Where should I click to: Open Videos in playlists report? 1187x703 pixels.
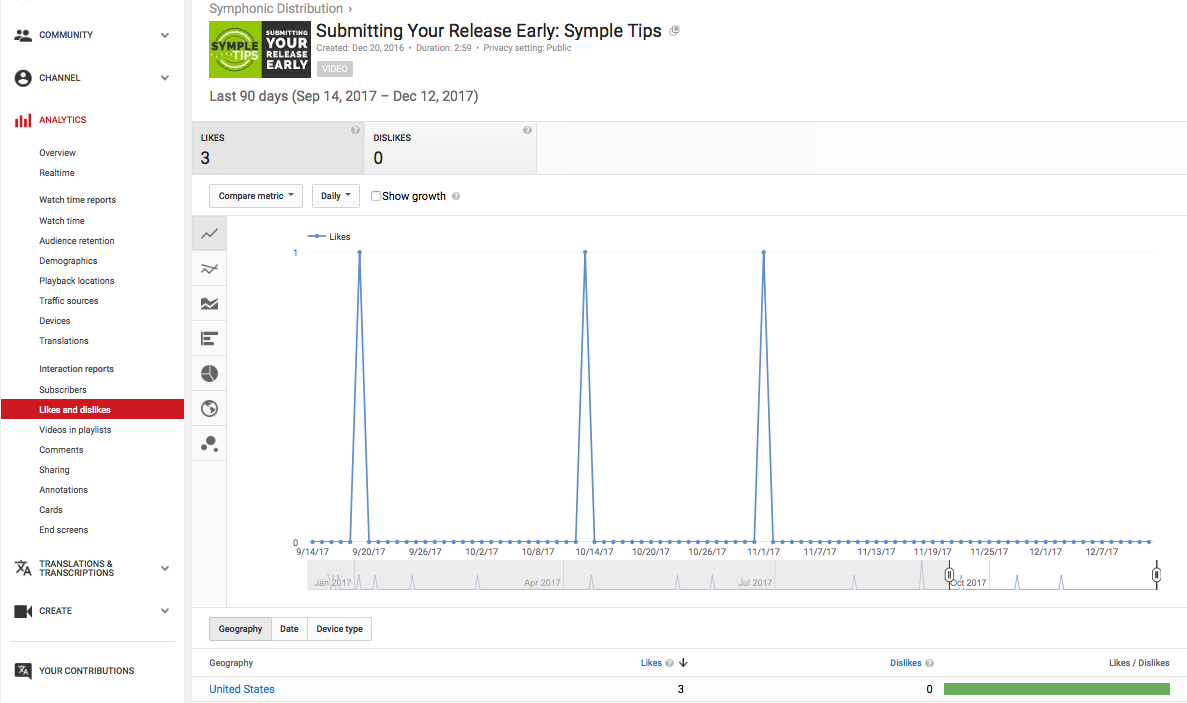coord(75,430)
